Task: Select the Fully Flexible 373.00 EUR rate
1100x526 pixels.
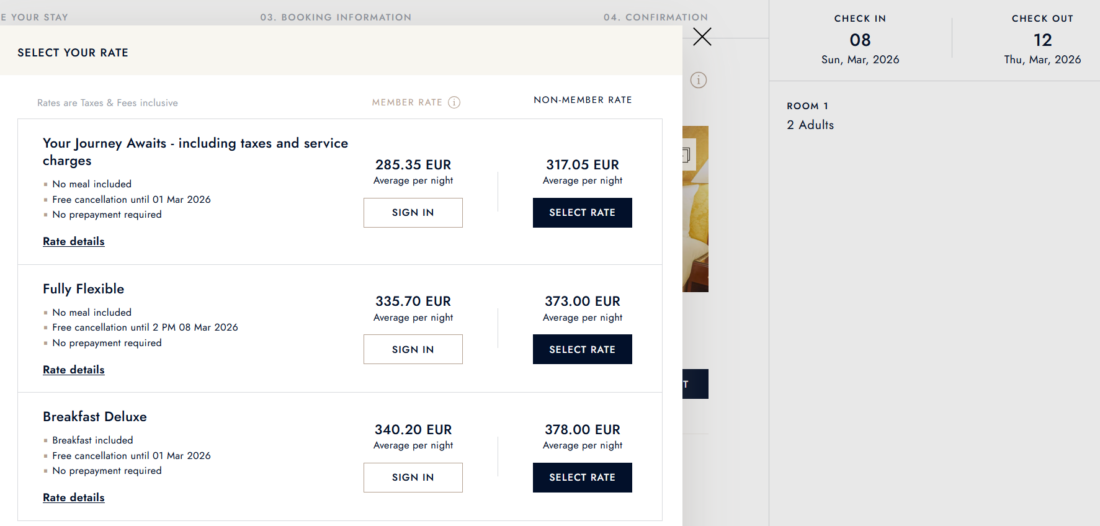Action: click(582, 349)
